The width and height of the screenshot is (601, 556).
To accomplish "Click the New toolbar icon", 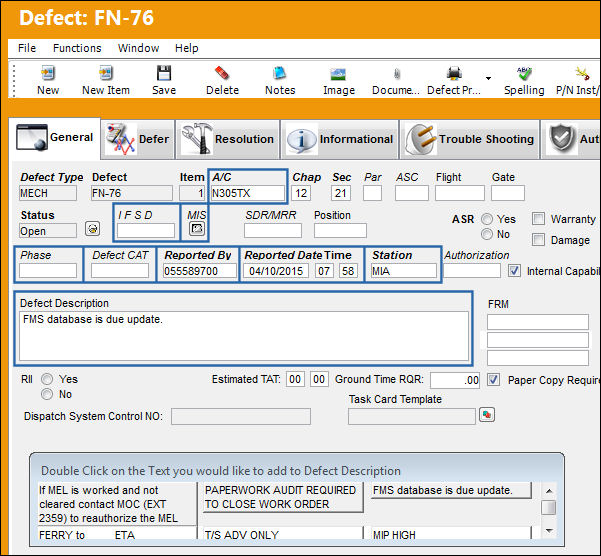I will tap(48, 73).
